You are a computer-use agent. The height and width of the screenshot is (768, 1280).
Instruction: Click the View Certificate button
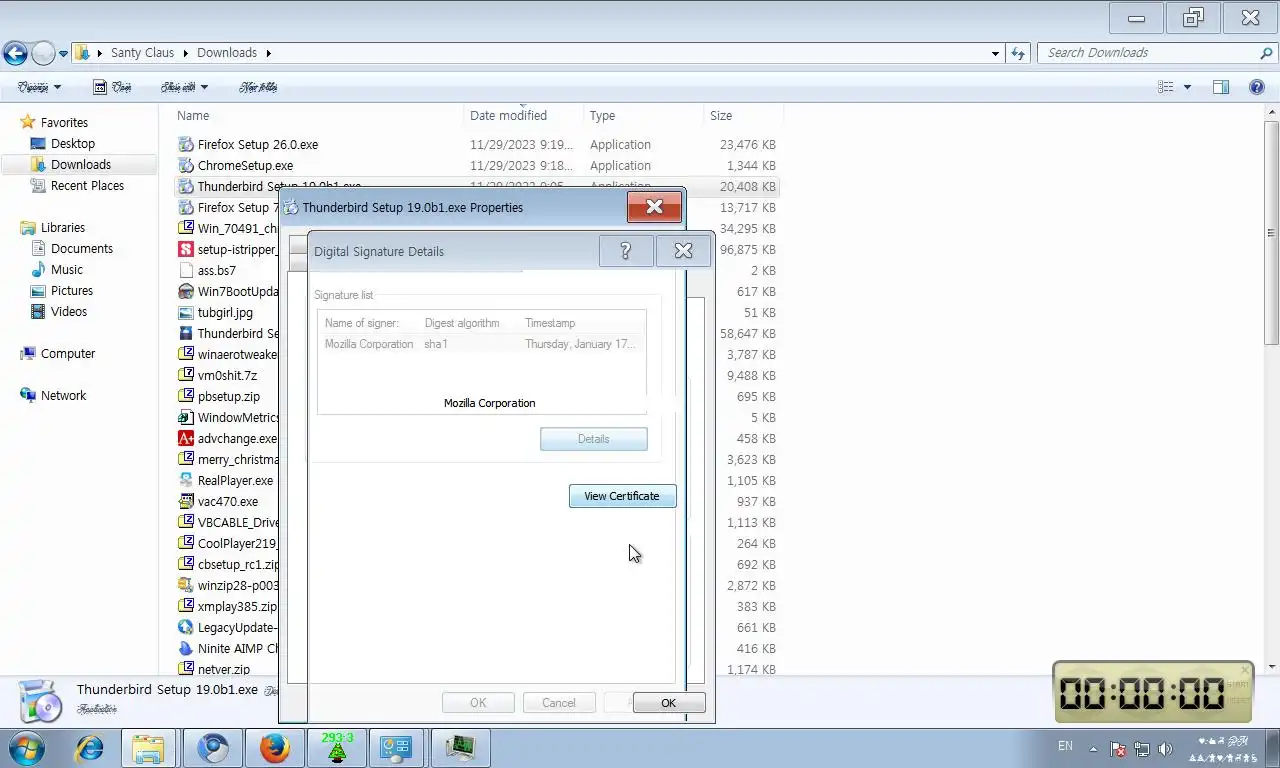622,496
